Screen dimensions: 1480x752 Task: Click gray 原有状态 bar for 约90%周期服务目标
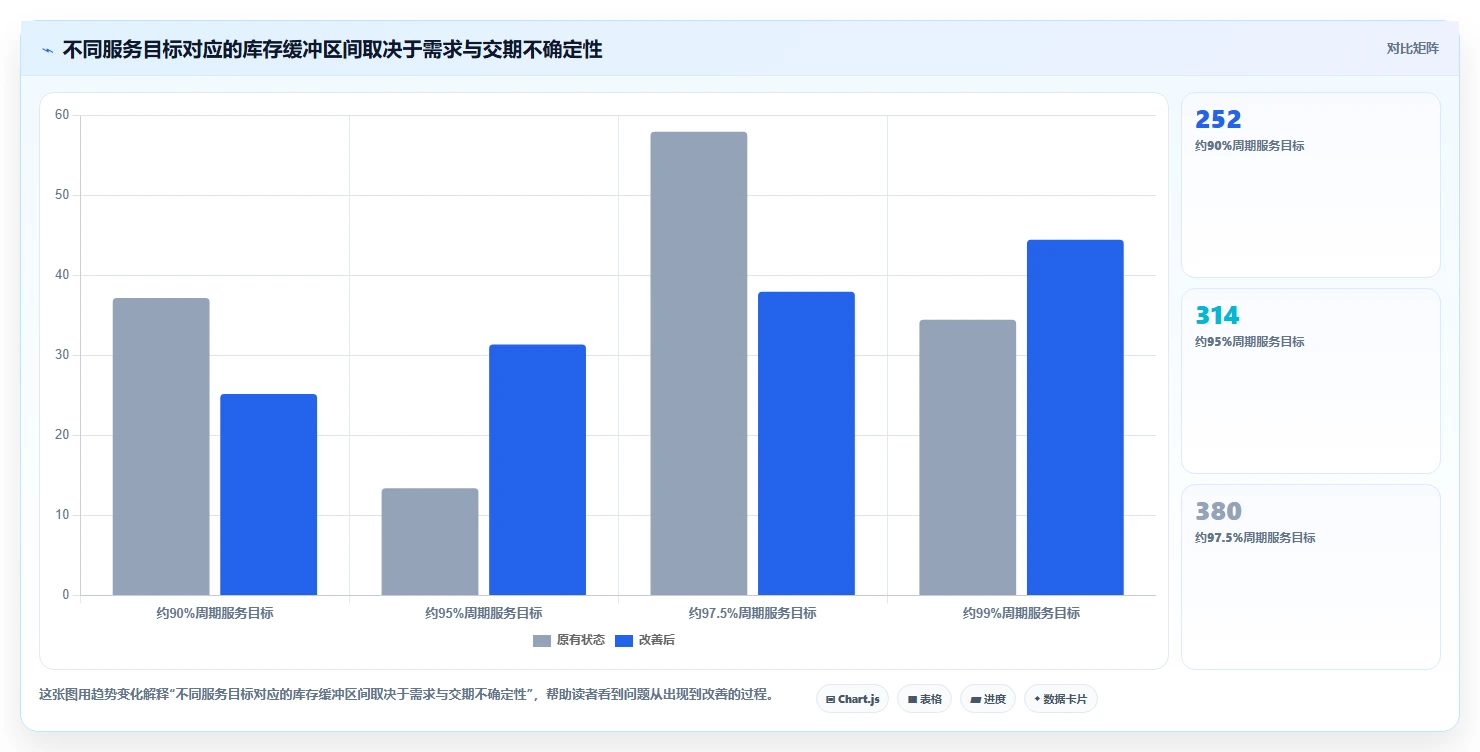pos(161,447)
